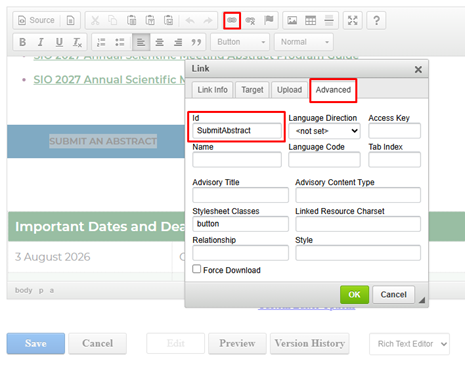The width and height of the screenshot is (465, 365).
Task: Click the green OK button
Action: 354,295
